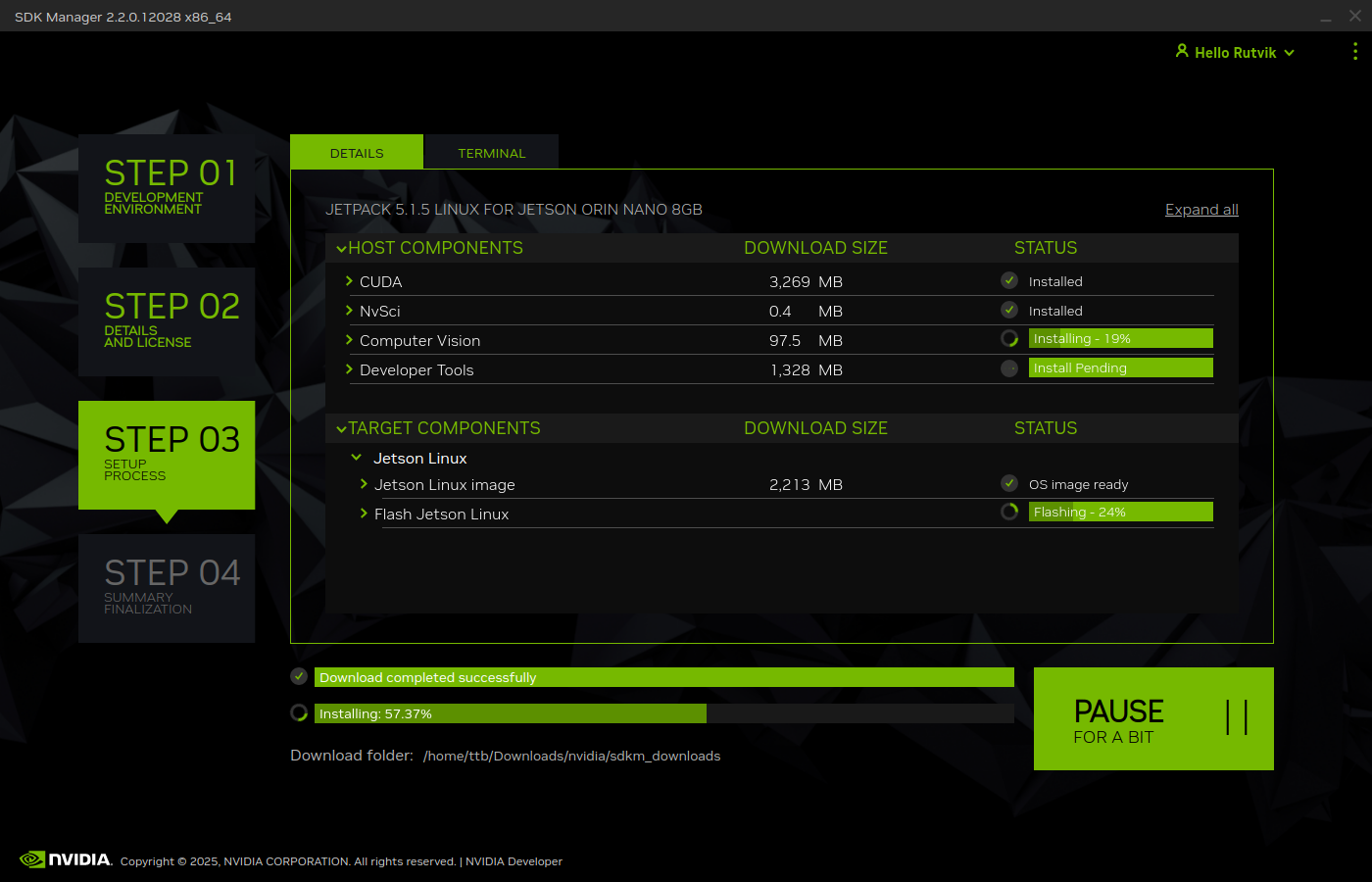This screenshot has height=882, width=1372.
Task: Collapse the Target Components section
Action: pos(342,429)
